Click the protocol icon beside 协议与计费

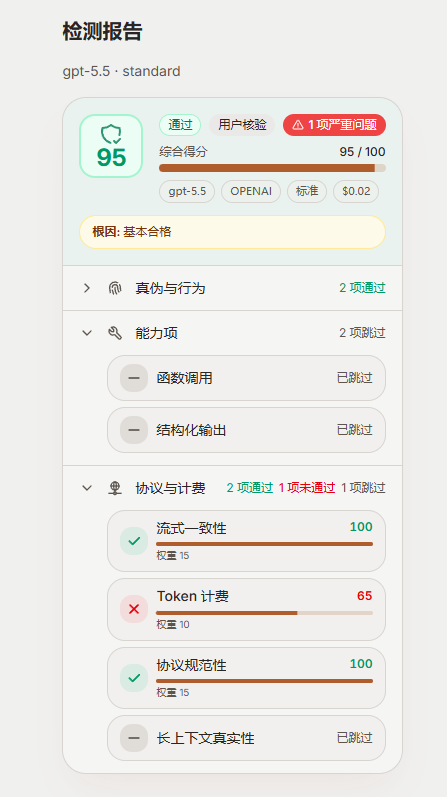[115, 488]
